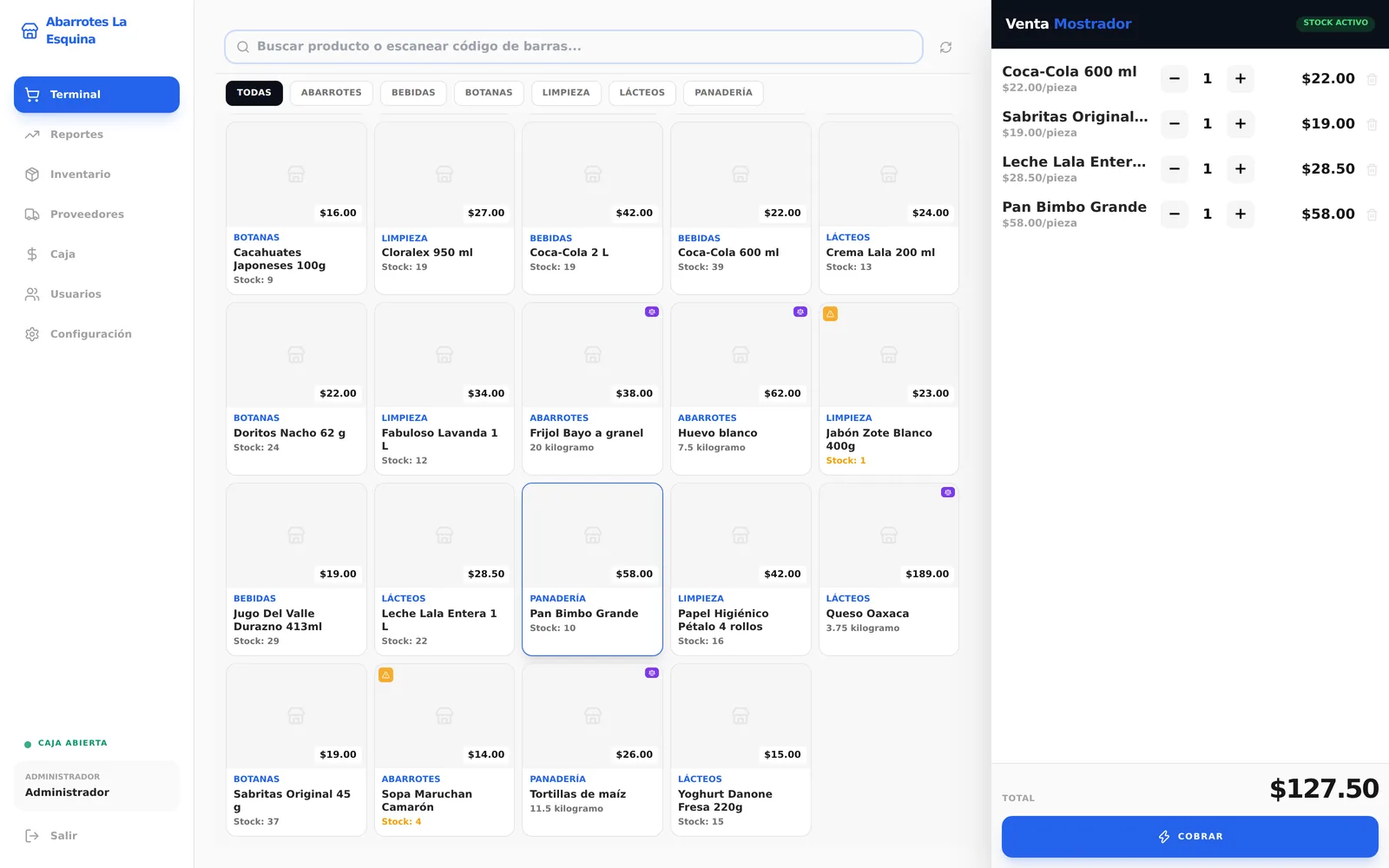Click the Salir logout icon
This screenshot has height=868, width=1389.
point(32,836)
